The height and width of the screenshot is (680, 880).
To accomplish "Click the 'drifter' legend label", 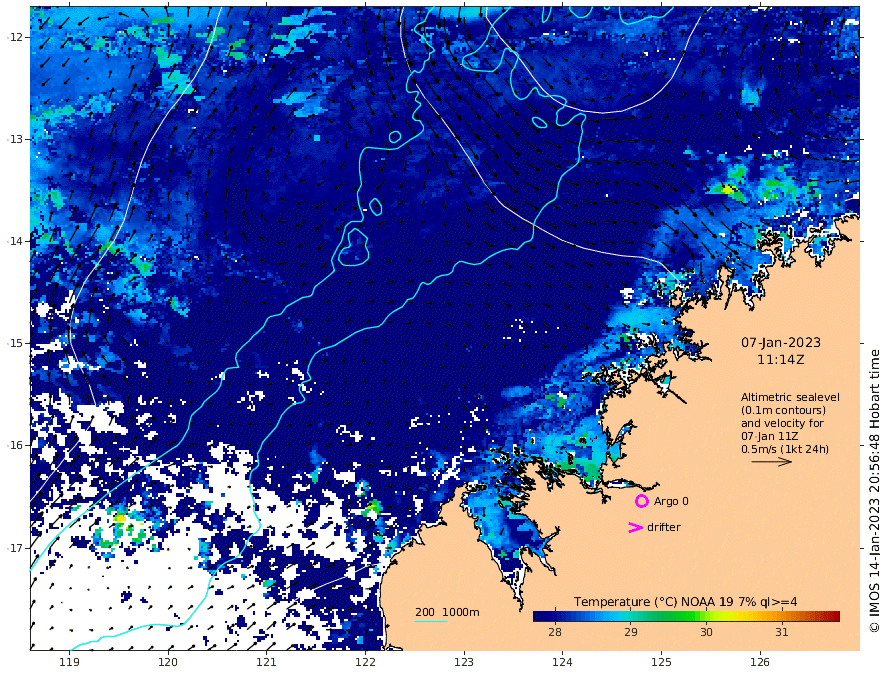I will coord(664,527).
